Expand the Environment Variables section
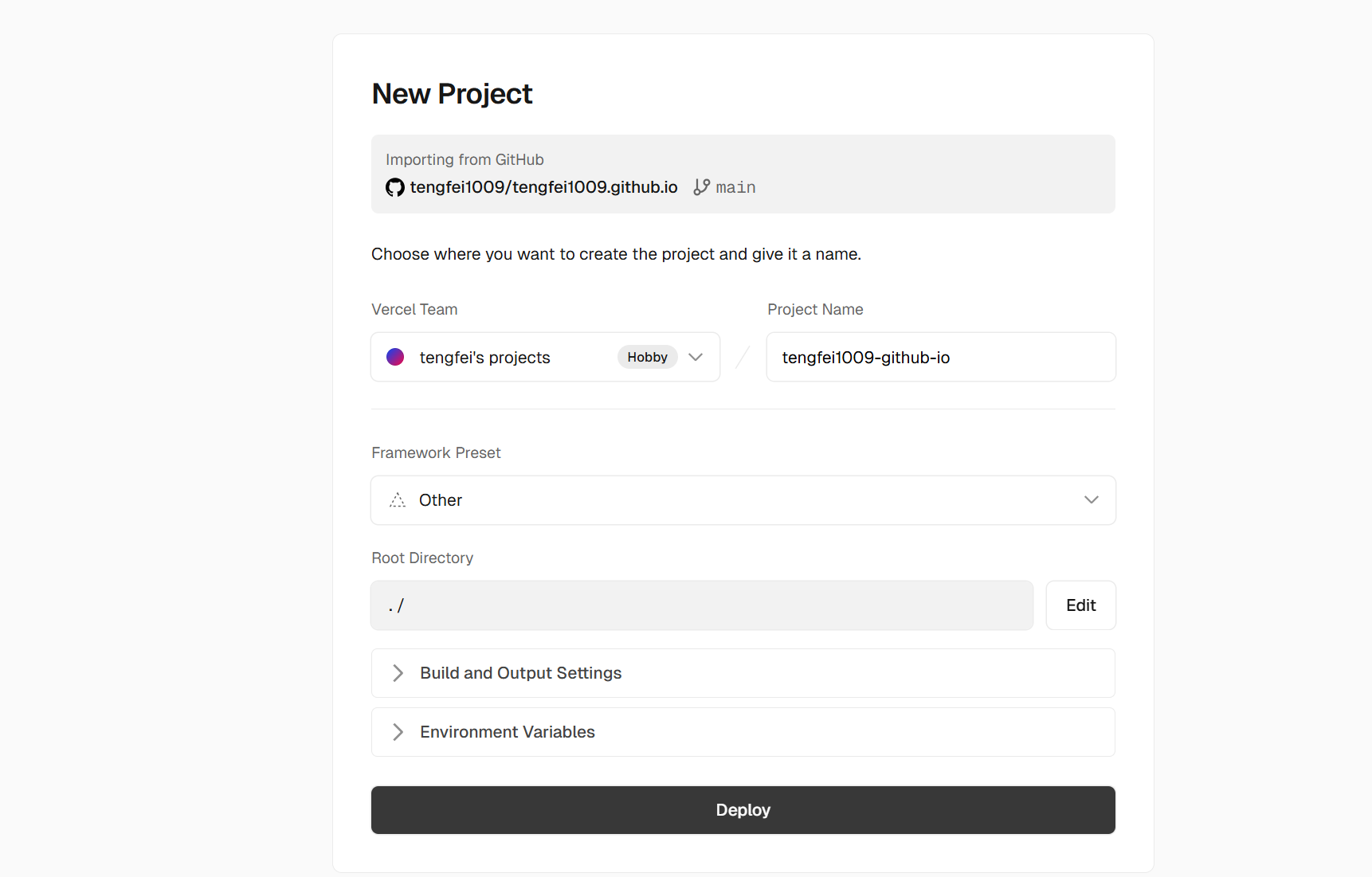 tap(508, 732)
